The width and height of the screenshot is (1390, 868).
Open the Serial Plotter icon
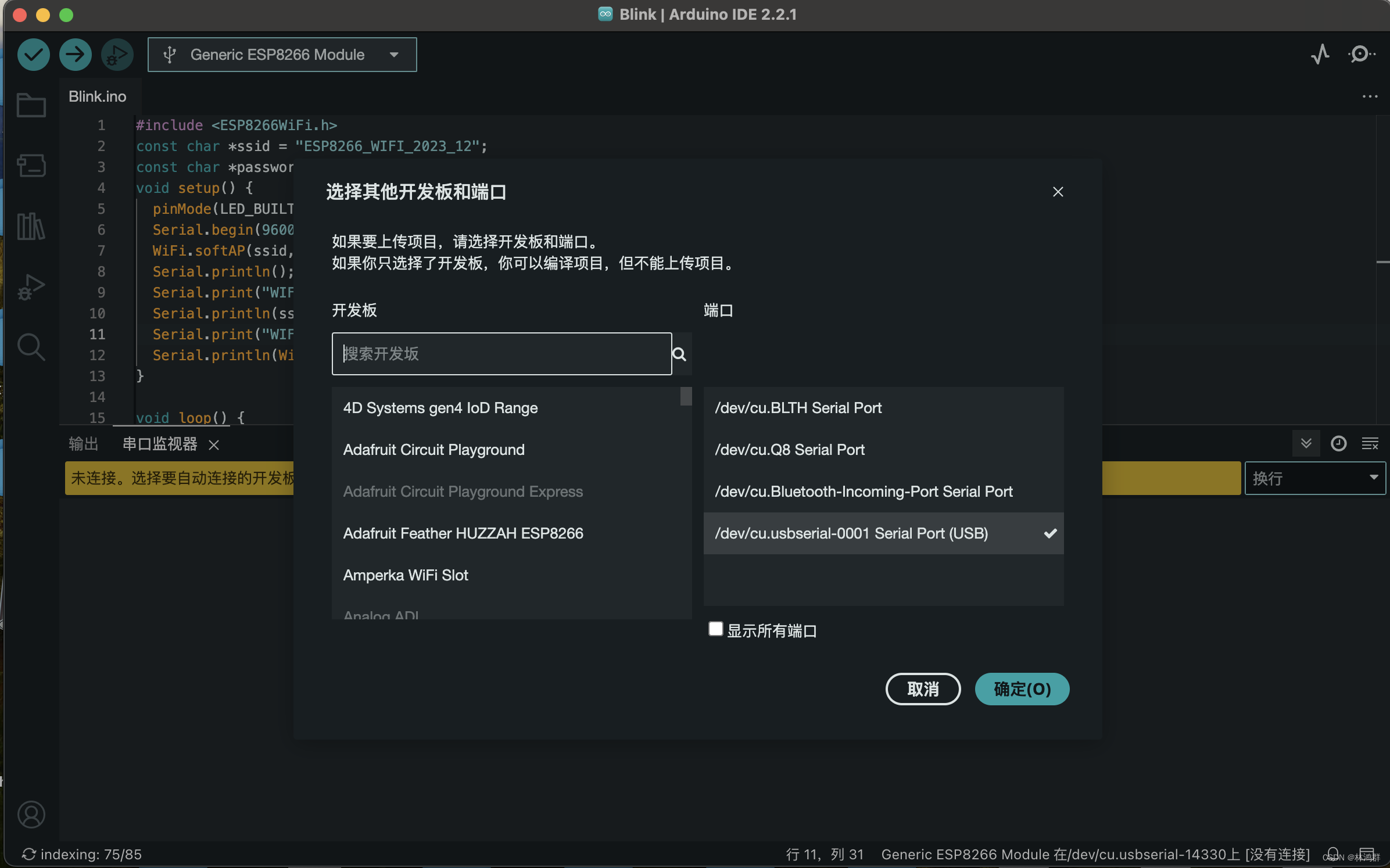point(1320,55)
